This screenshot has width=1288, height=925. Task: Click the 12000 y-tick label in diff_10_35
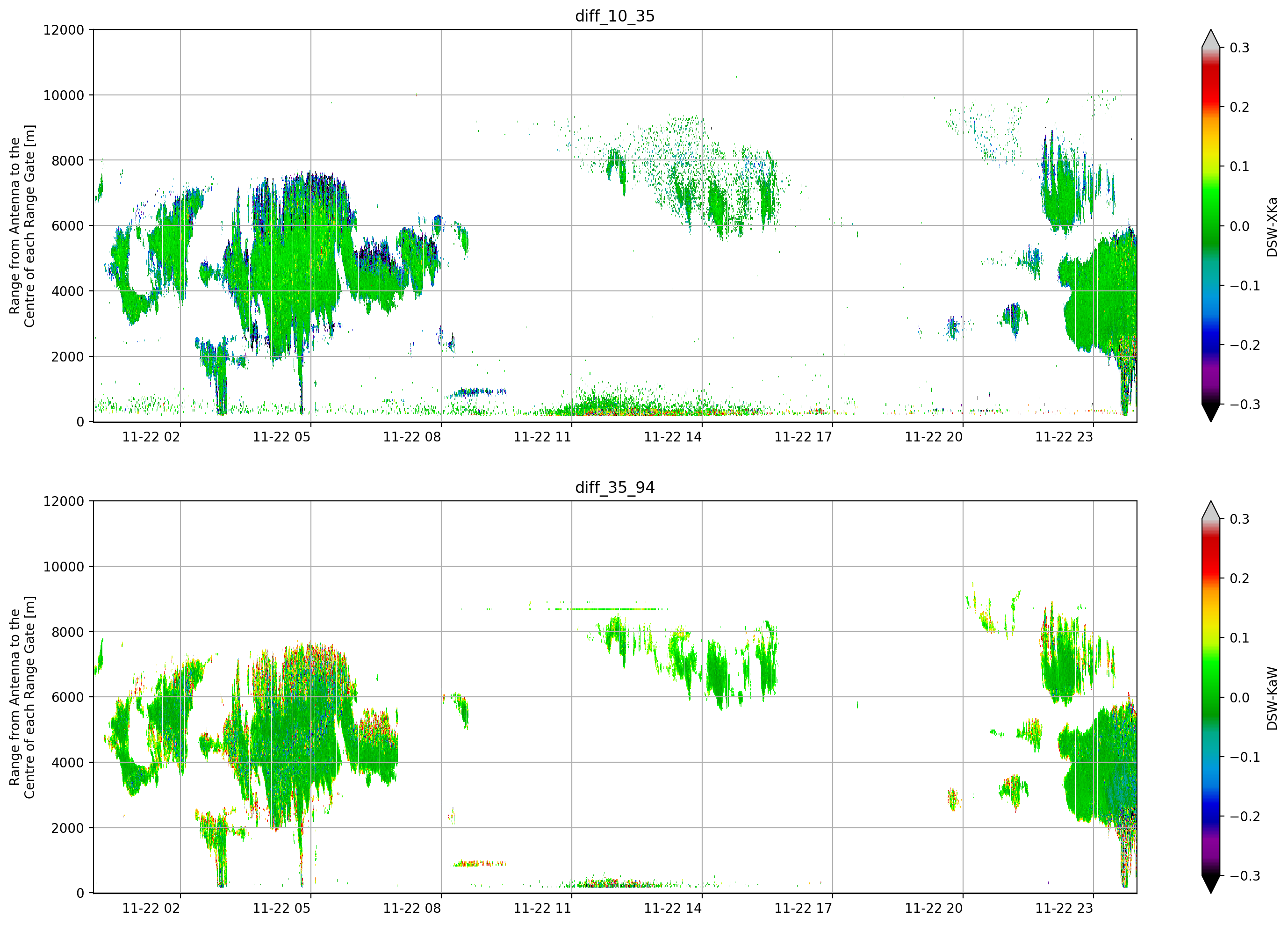(x=64, y=29)
